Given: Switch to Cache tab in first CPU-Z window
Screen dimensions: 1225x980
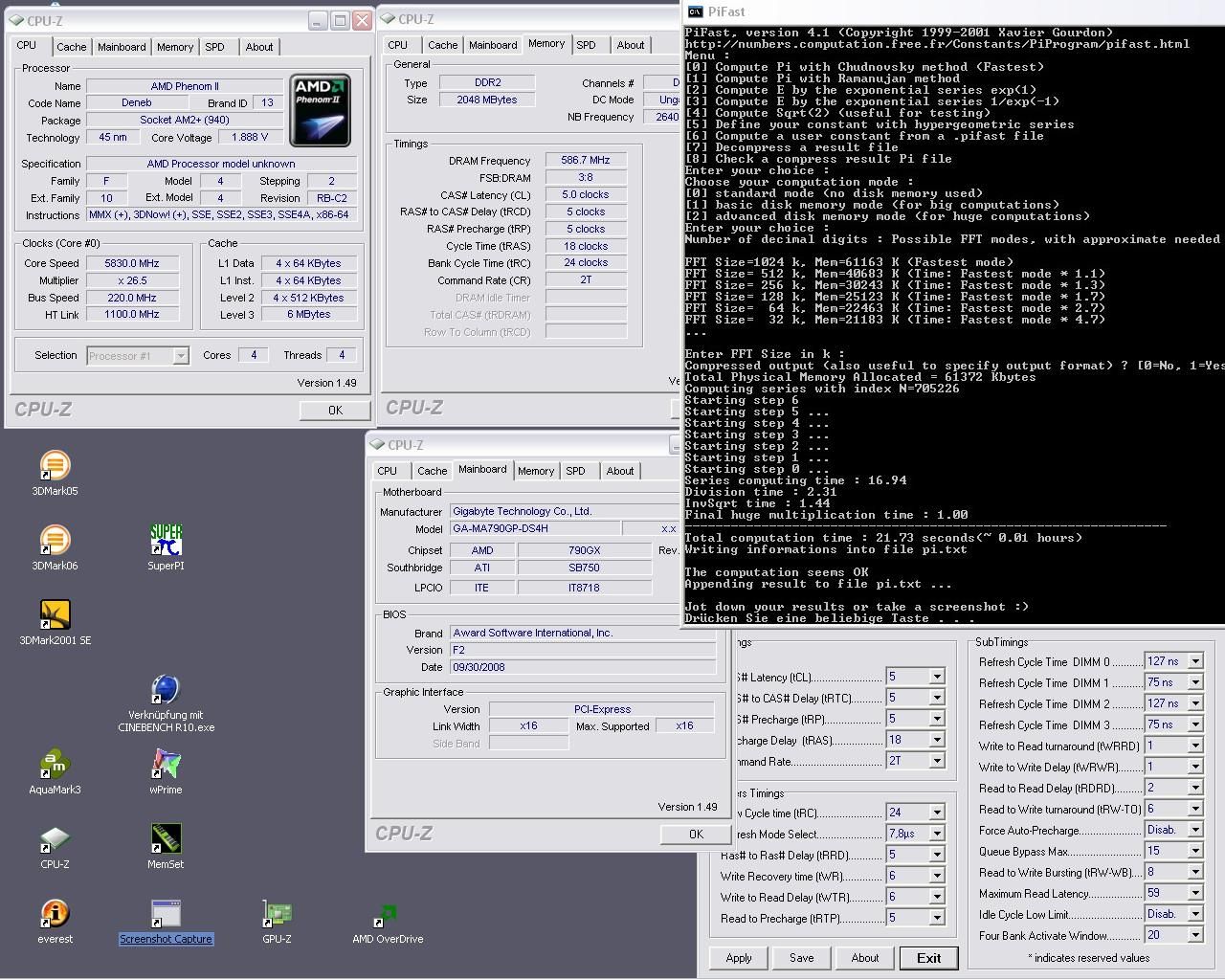Looking at the screenshot, I should pos(71,47).
